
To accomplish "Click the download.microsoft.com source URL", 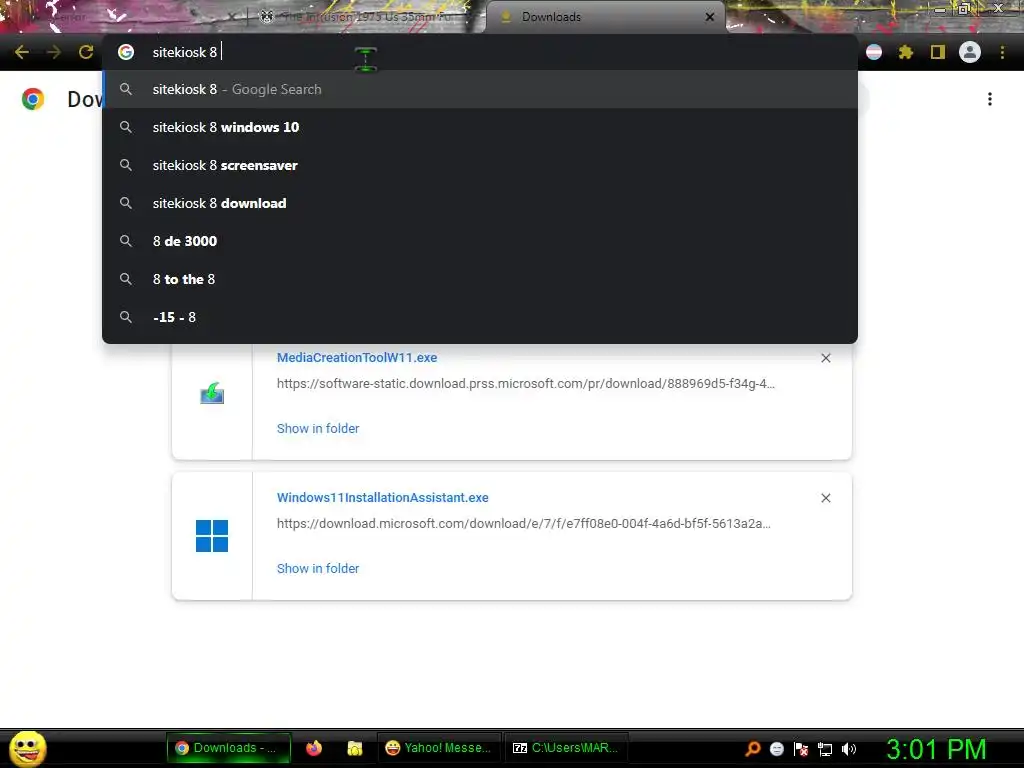I will [524, 524].
